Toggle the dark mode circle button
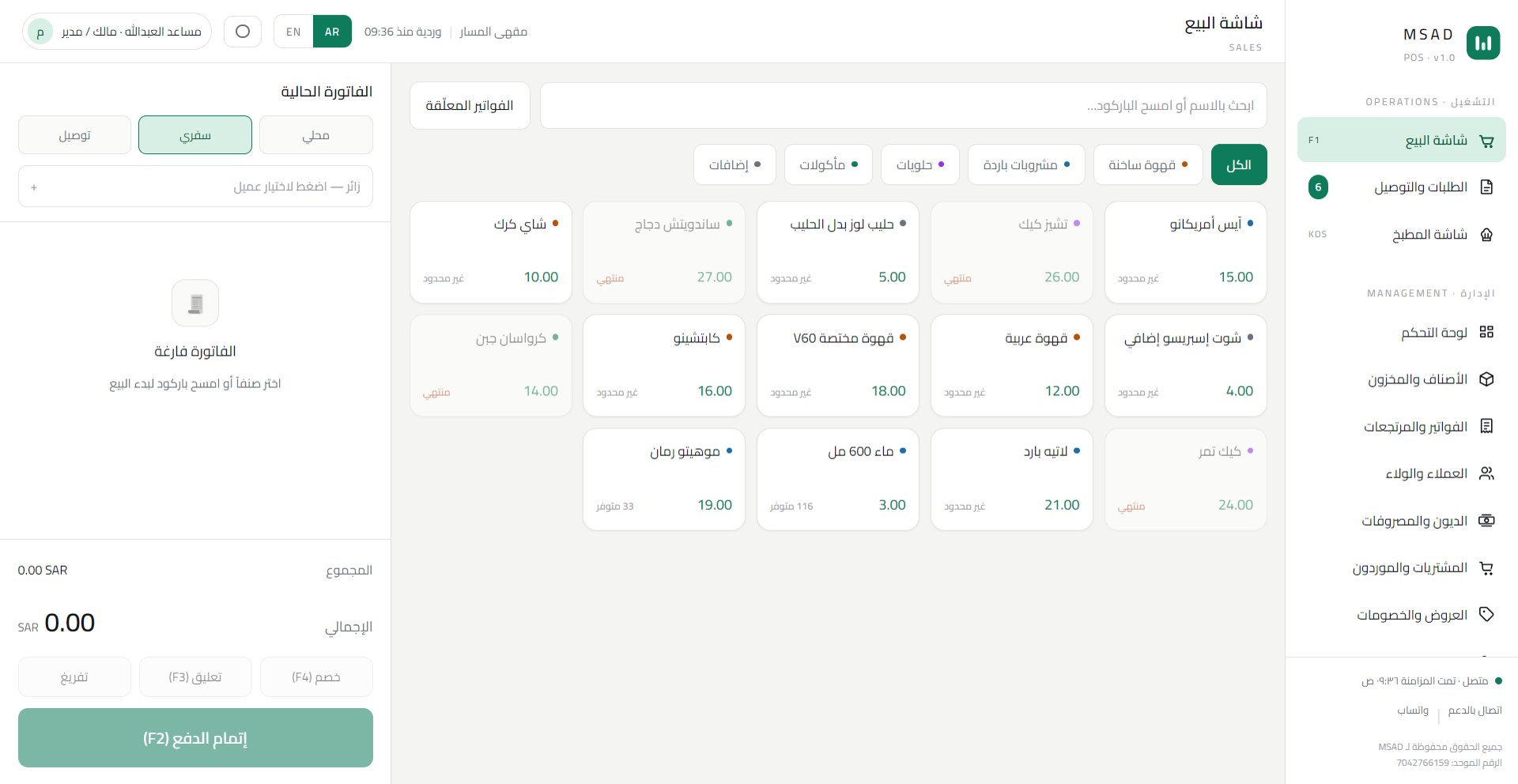This screenshot has width=1518, height=784. click(x=243, y=32)
